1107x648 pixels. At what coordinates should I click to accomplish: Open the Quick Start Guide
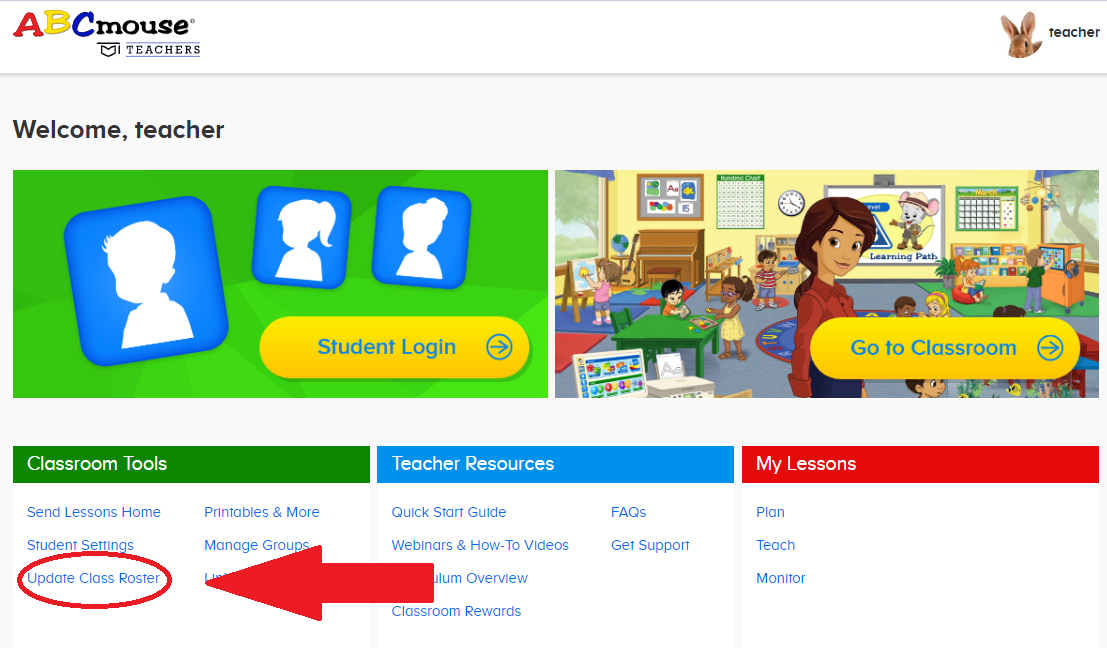(448, 512)
